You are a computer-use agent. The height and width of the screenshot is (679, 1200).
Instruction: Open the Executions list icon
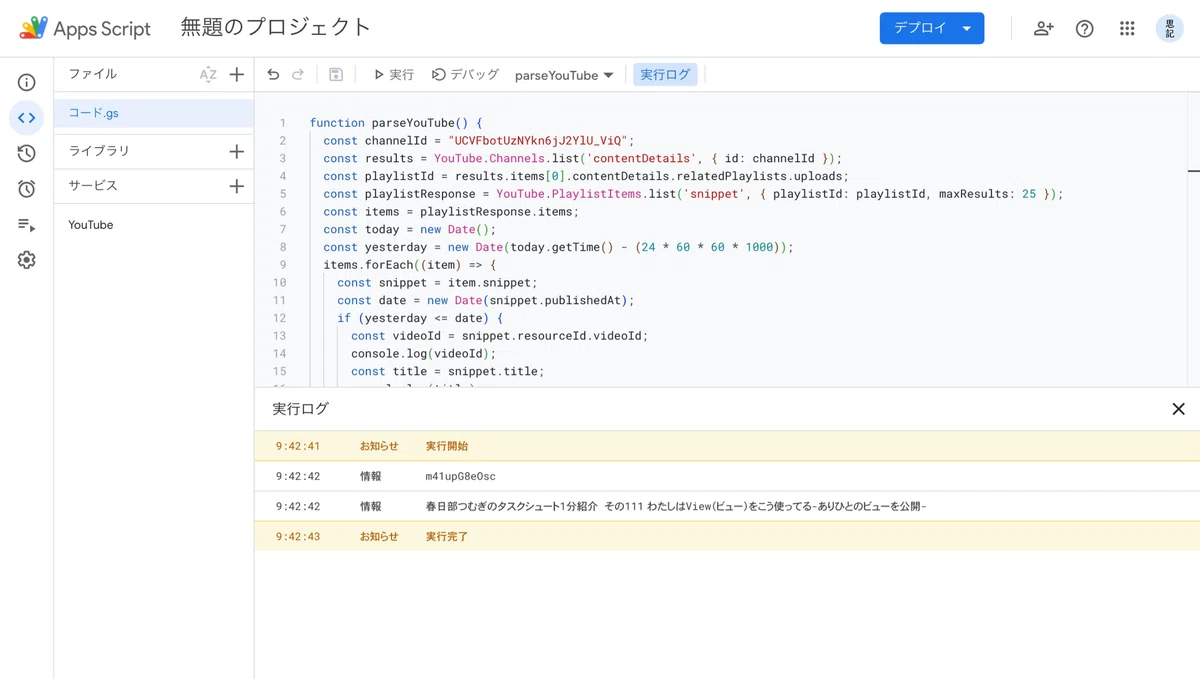tap(27, 225)
